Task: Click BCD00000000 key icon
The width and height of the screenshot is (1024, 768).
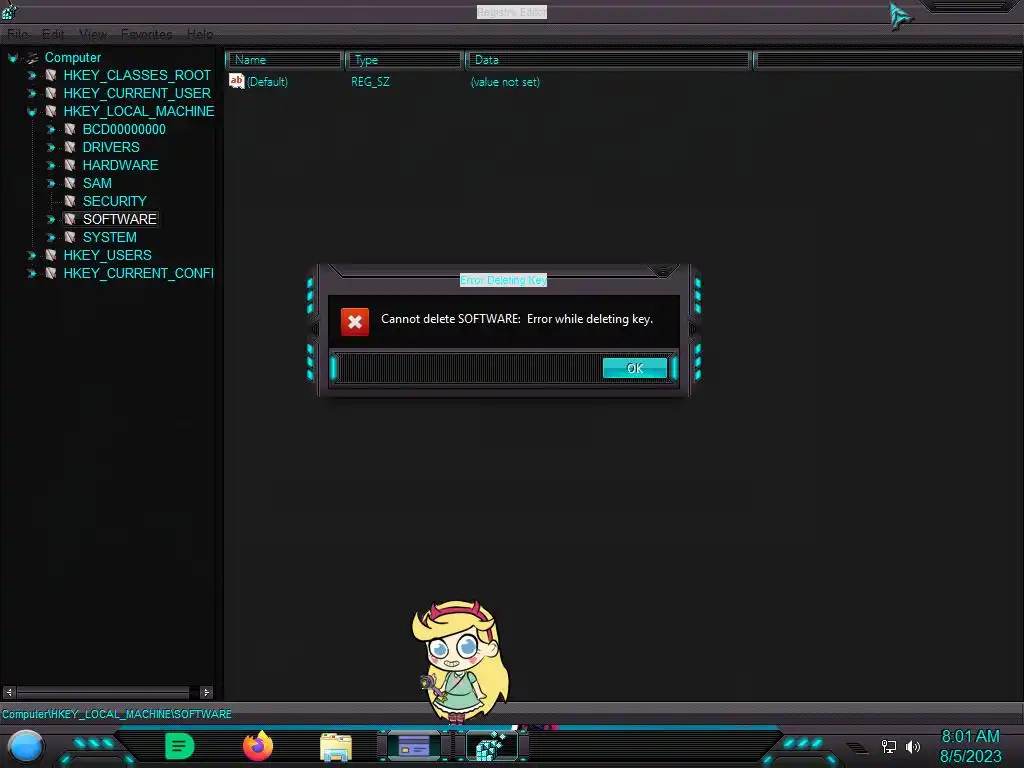Action: point(70,129)
